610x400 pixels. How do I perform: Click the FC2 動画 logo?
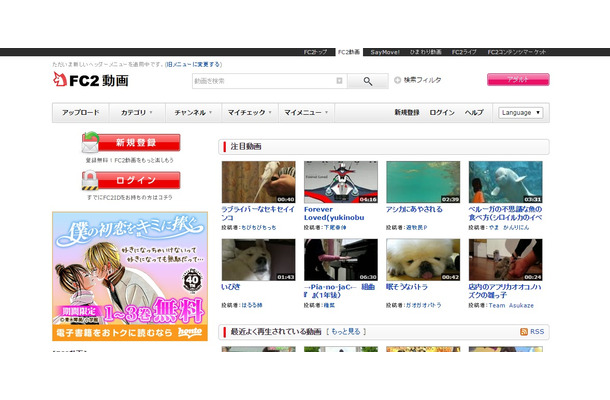(91, 80)
